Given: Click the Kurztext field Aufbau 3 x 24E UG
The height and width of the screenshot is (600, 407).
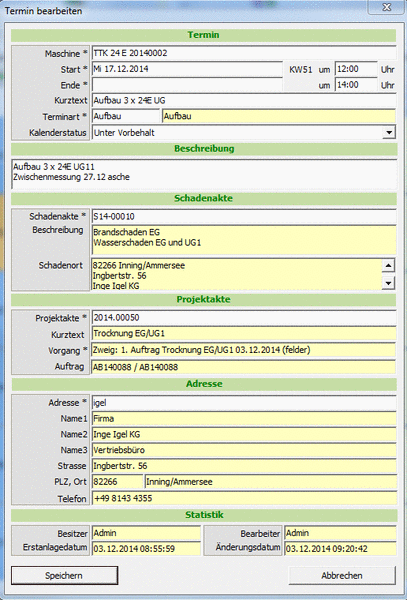Looking at the screenshot, I should coord(244,100).
